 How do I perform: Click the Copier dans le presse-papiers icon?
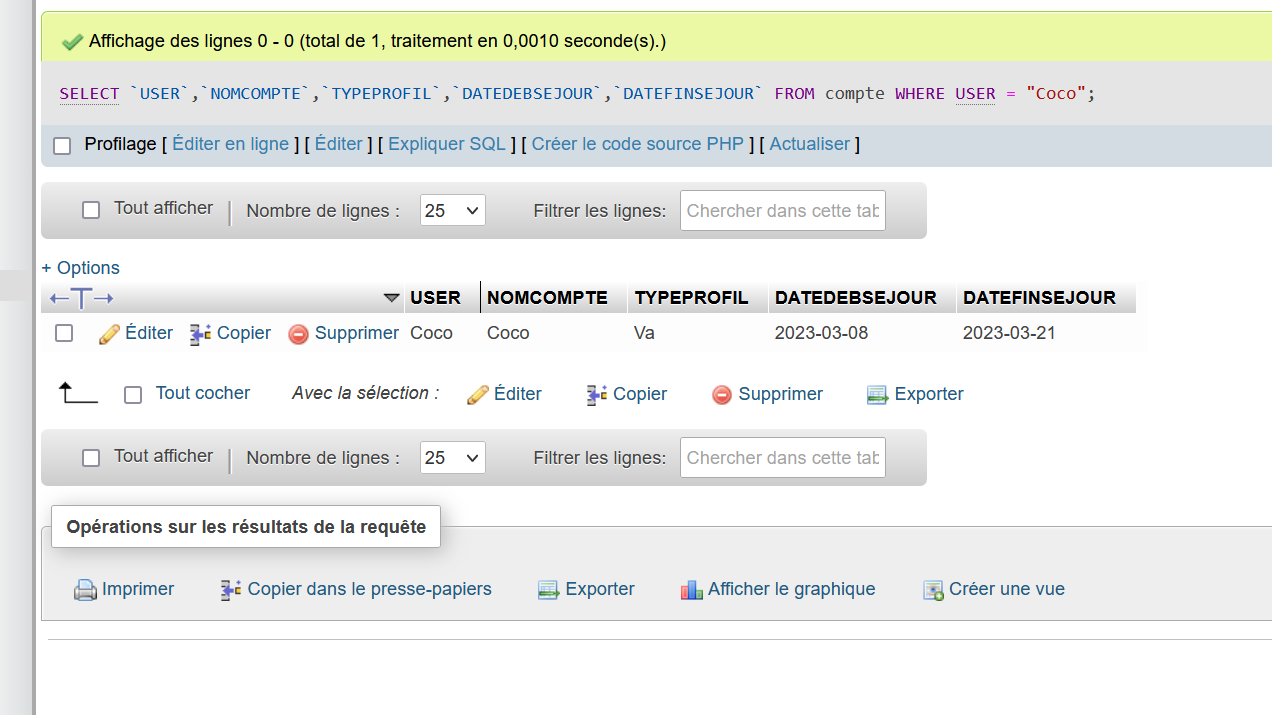pyautogui.click(x=231, y=590)
